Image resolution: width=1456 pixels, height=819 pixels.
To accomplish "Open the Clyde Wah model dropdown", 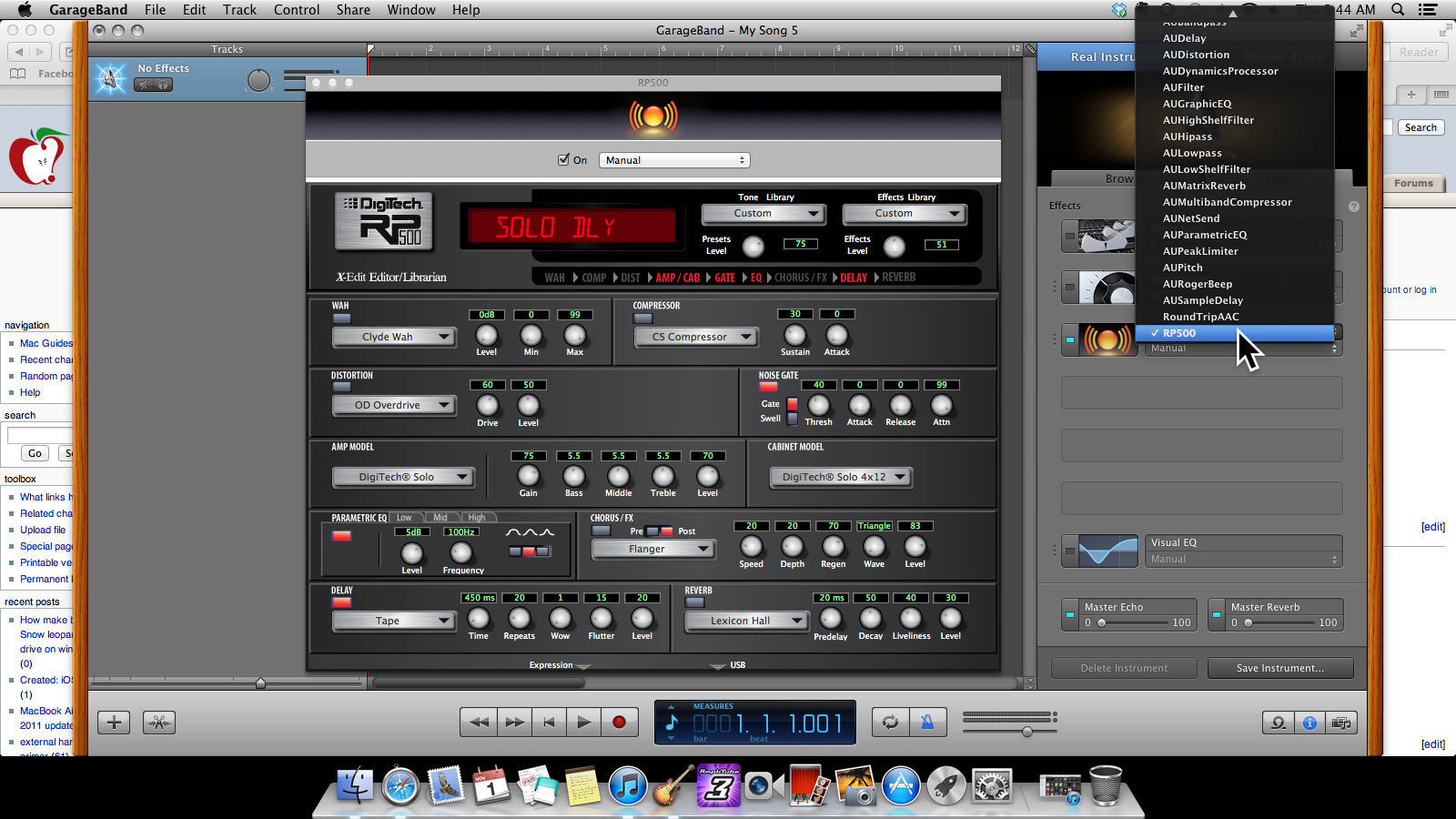I will coord(394,337).
